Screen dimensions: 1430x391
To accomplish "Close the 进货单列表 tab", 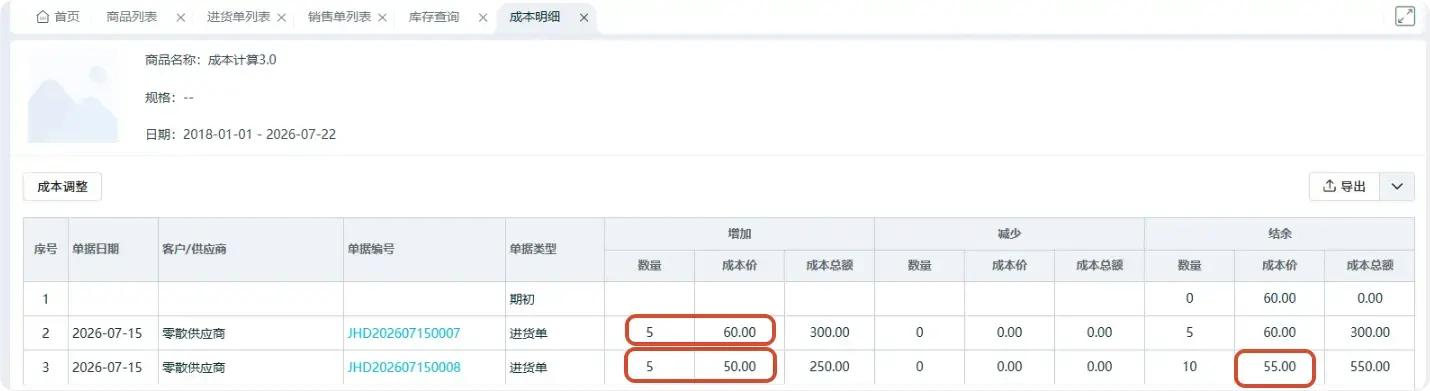I will click(x=281, y=18).
